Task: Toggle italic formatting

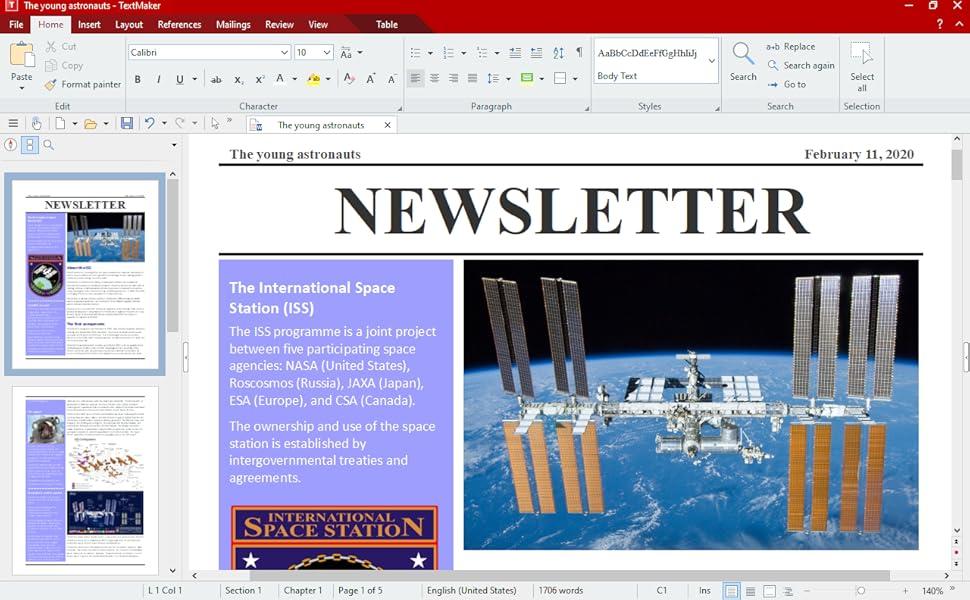Action: coord(159,79)
